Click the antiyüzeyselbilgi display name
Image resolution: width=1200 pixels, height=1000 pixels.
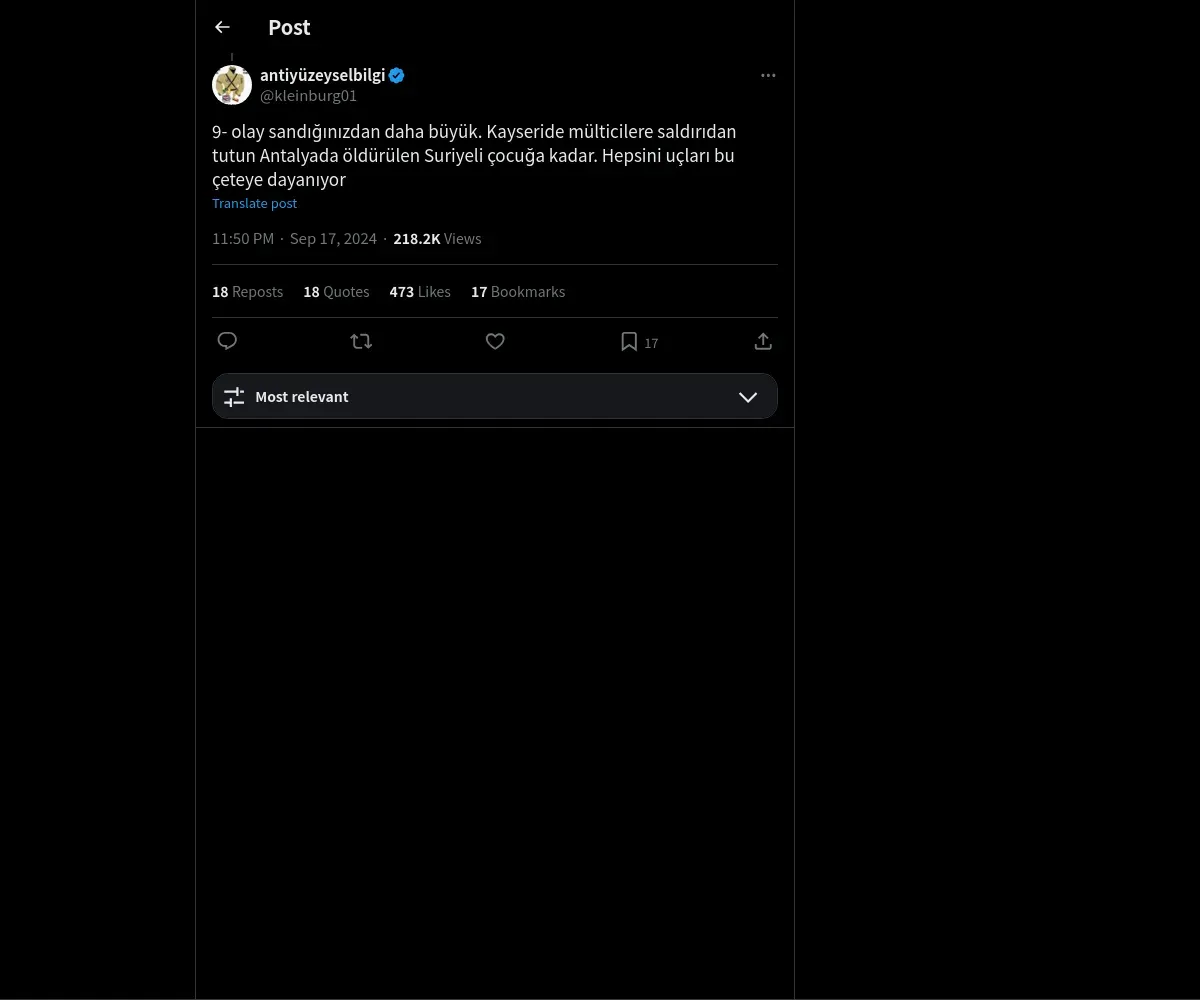pyautogui.click(x=322, y=75)
